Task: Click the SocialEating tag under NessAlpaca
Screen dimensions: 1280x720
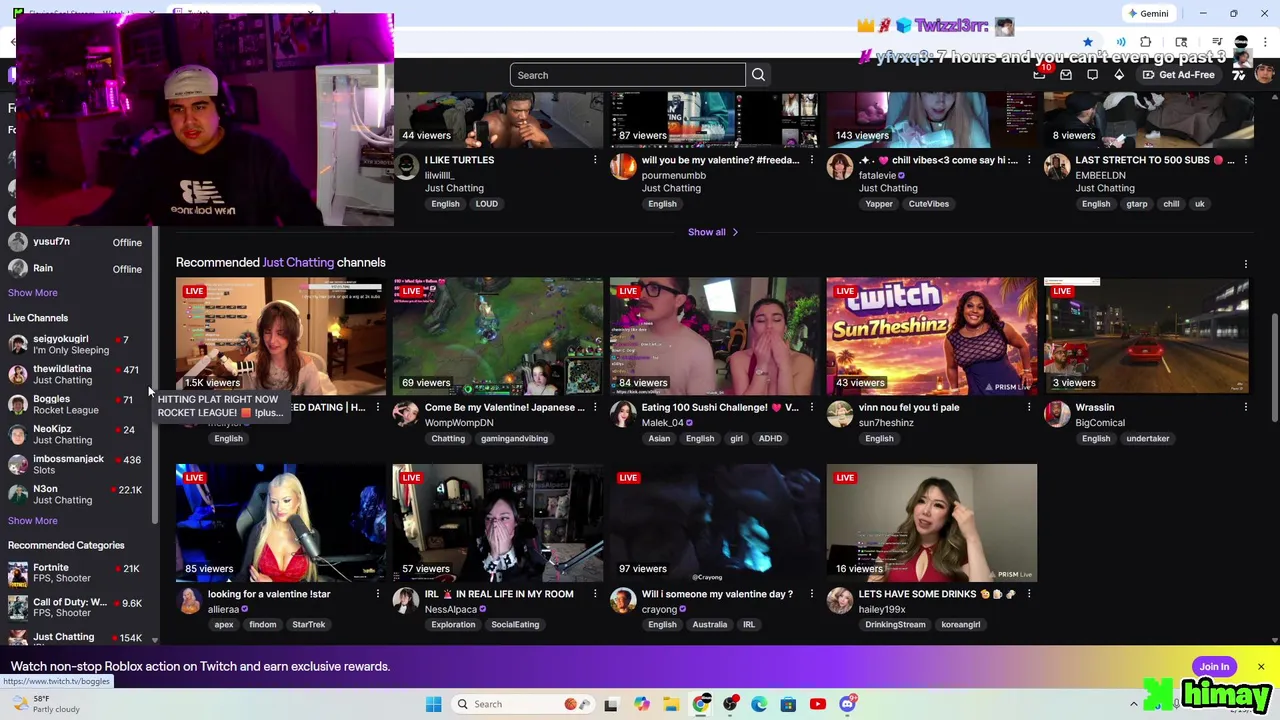Action: [x=515, y=625]
